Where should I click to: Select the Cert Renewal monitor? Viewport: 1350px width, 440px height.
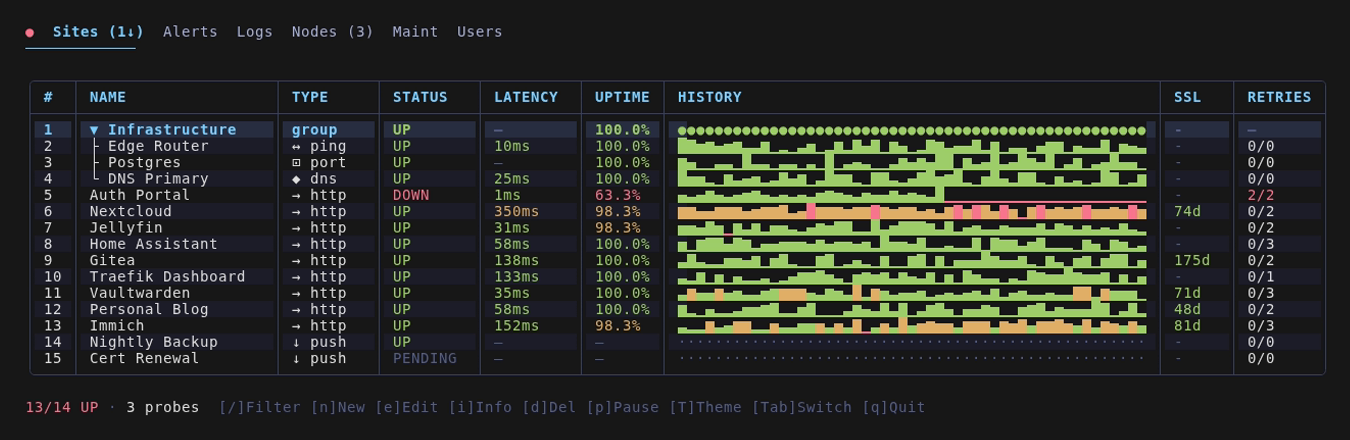click(678, 358)
